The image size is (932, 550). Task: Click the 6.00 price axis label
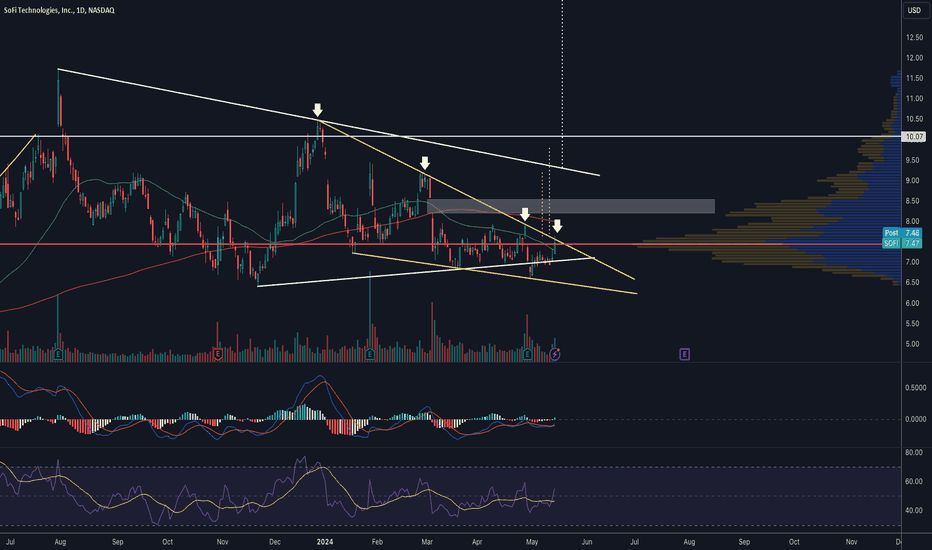(x=914, y=303)
